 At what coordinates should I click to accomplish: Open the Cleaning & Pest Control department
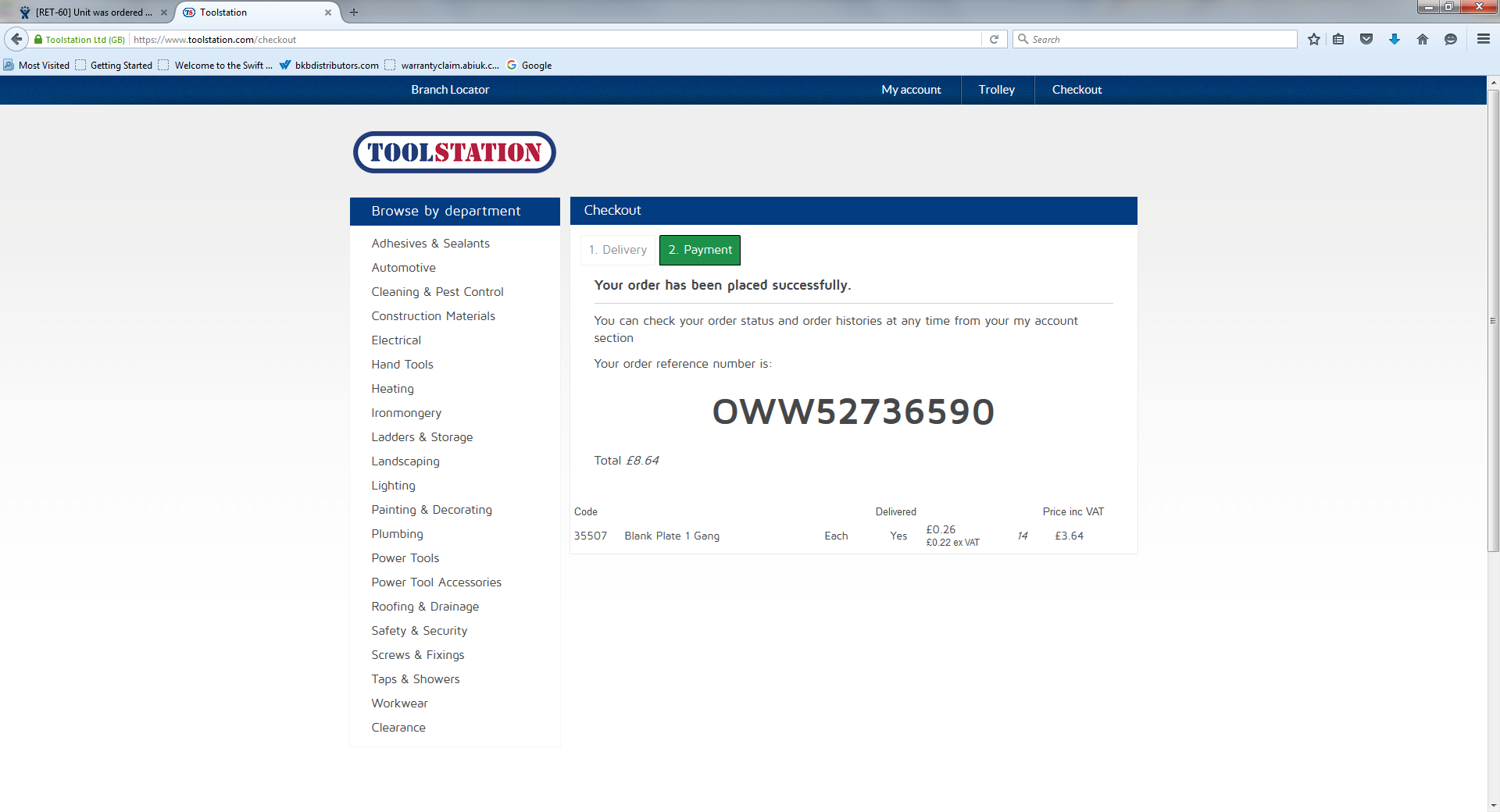[x=437, y=292]
